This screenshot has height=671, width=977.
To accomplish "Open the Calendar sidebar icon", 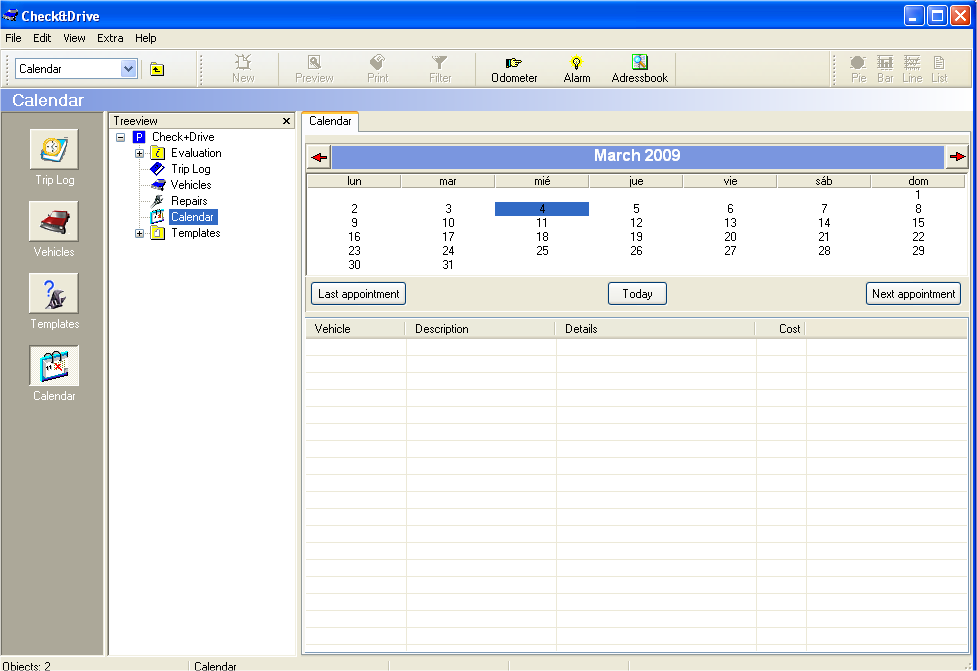I will tap(54, 366).
